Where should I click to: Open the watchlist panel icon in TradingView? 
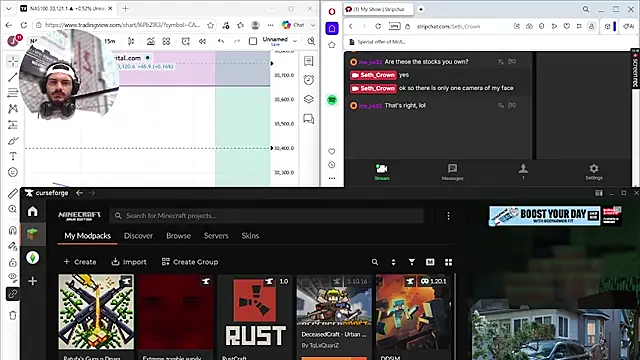click(309, 61)
